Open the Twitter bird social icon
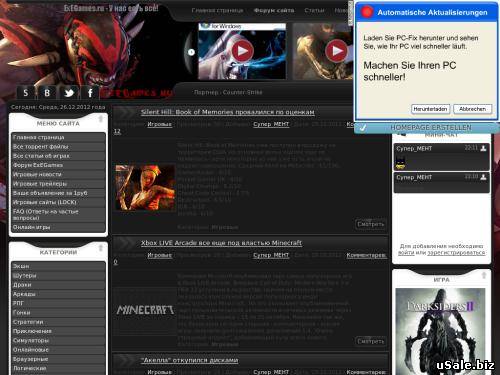Image resolution: width=500 pixels, height=375 pixels. [x=69, y=92]
